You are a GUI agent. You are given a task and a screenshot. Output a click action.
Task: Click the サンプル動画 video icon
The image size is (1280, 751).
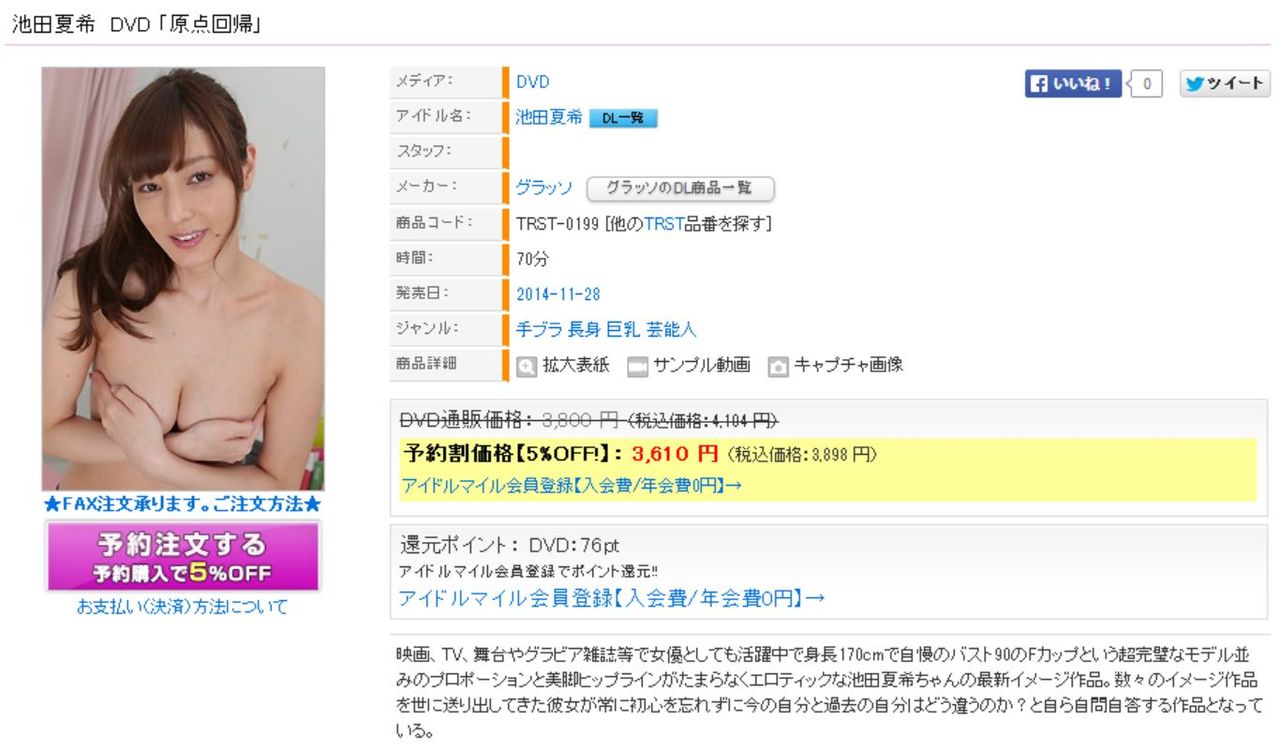coord(637,366)
